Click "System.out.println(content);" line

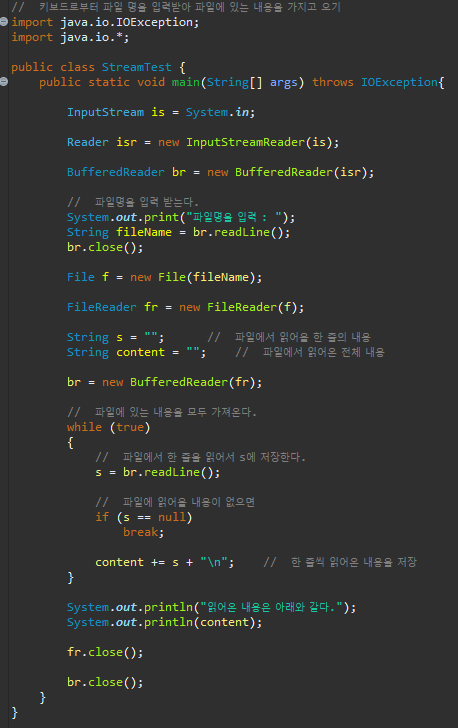[x=164, y=622]
